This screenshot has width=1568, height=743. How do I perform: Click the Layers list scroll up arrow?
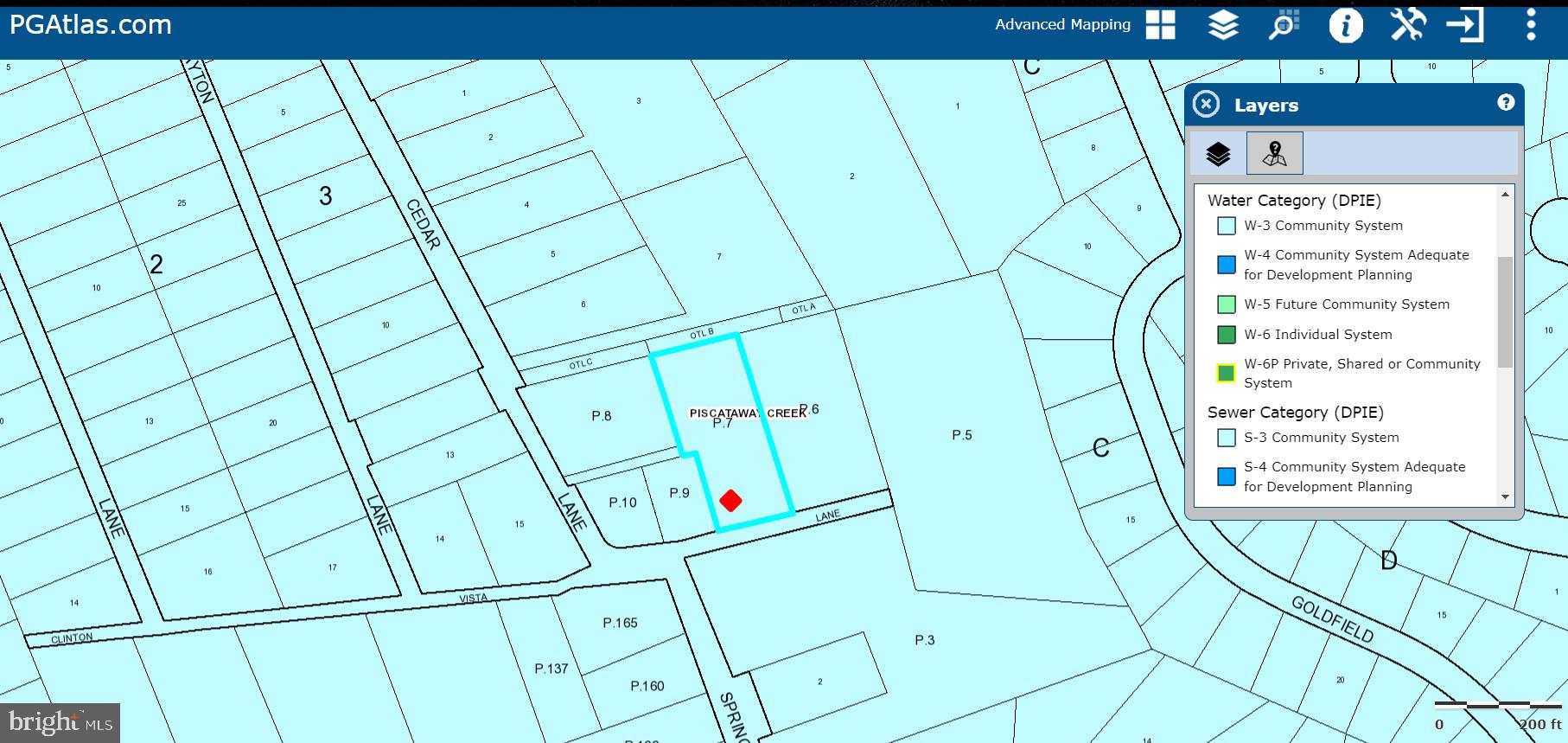click(1505, 195)
